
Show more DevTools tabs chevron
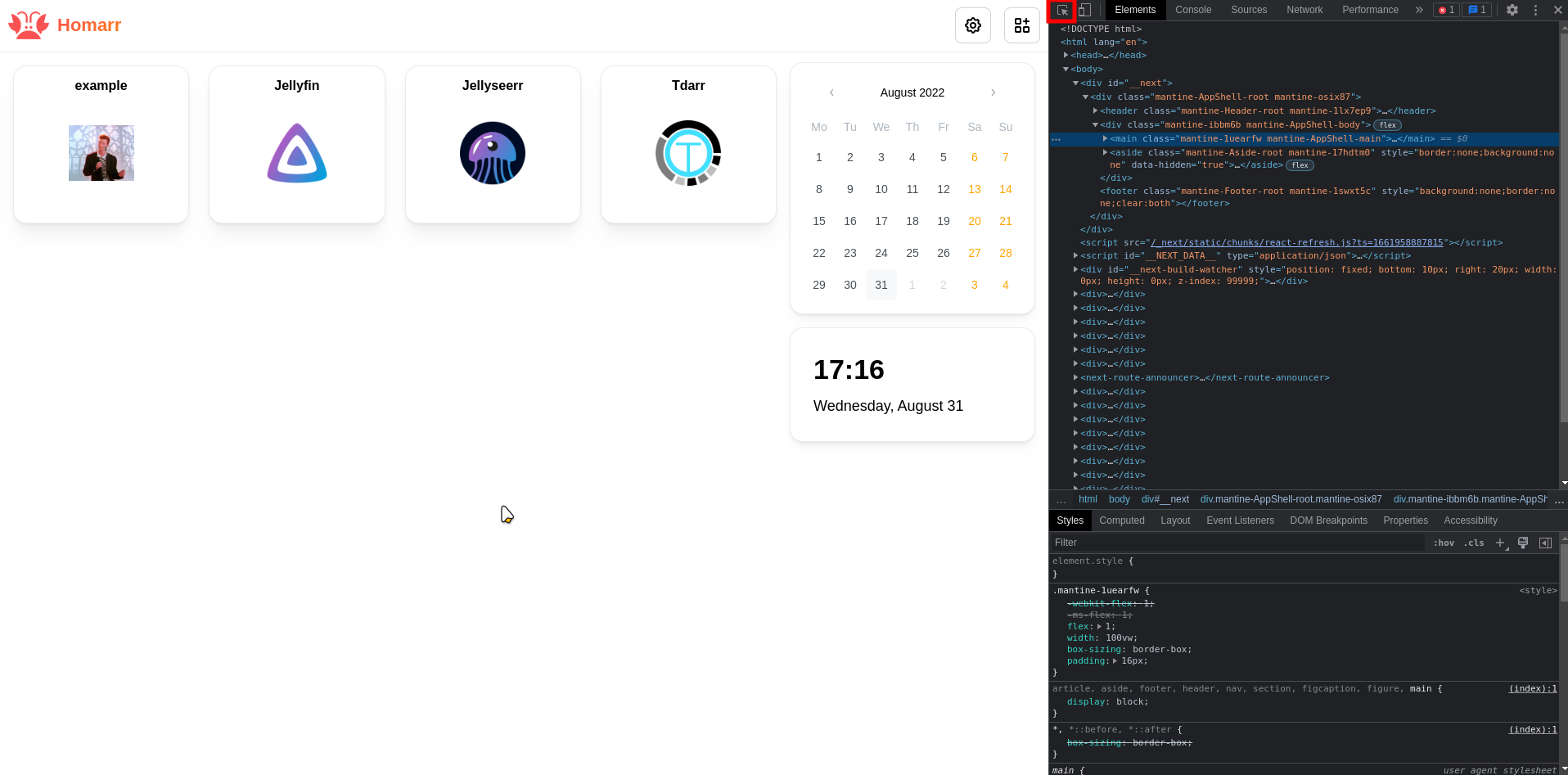click(1419, 10)
